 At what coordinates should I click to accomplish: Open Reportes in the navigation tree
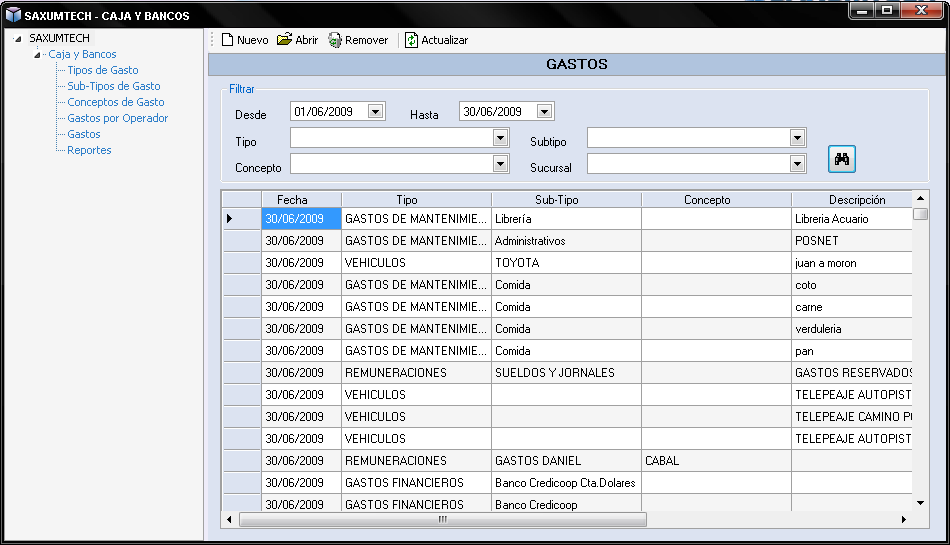pyautogui.click(x=89, y=150)
